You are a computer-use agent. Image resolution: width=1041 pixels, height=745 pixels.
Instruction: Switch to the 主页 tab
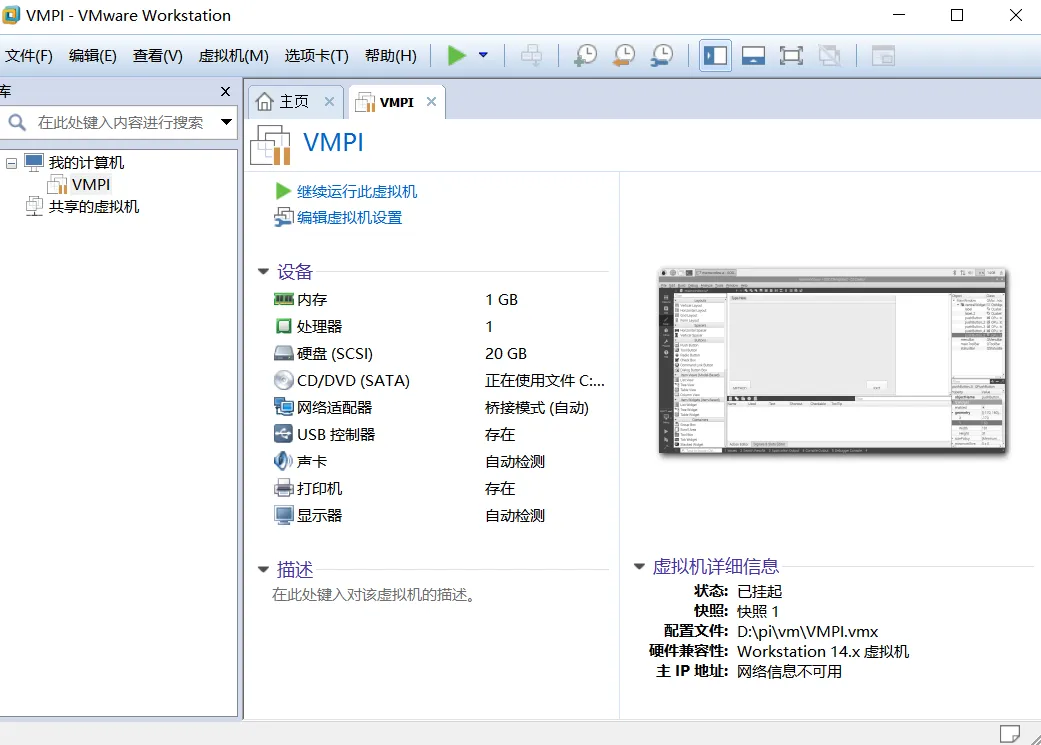[x=284, y=102]
